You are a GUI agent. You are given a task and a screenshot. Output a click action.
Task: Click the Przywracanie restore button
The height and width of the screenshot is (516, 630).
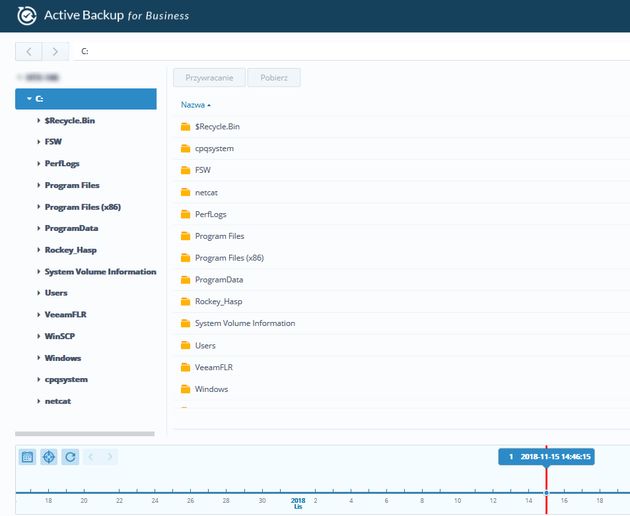pos(209,78)
